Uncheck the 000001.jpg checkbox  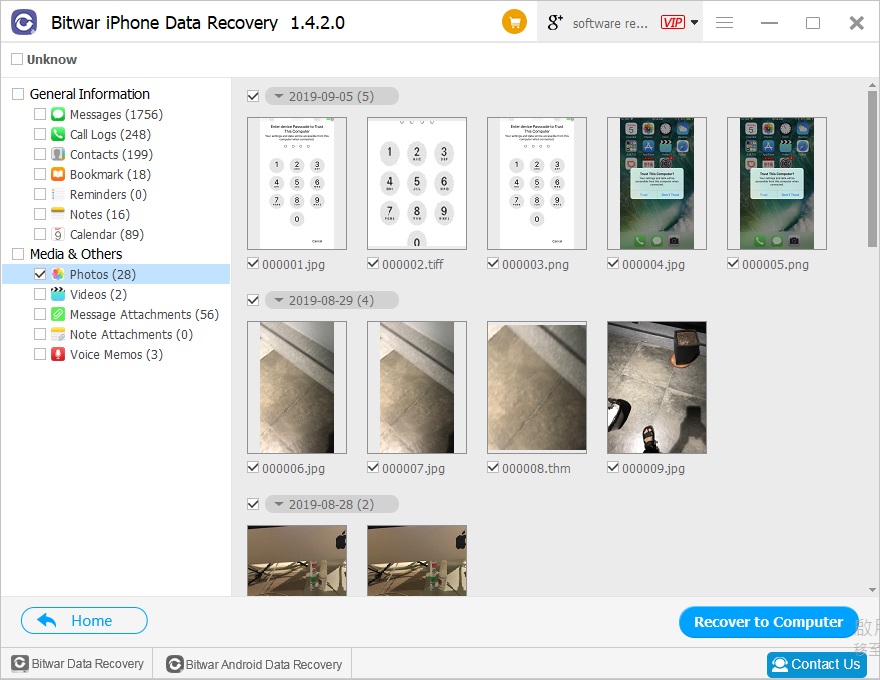[x=253, y=264]
